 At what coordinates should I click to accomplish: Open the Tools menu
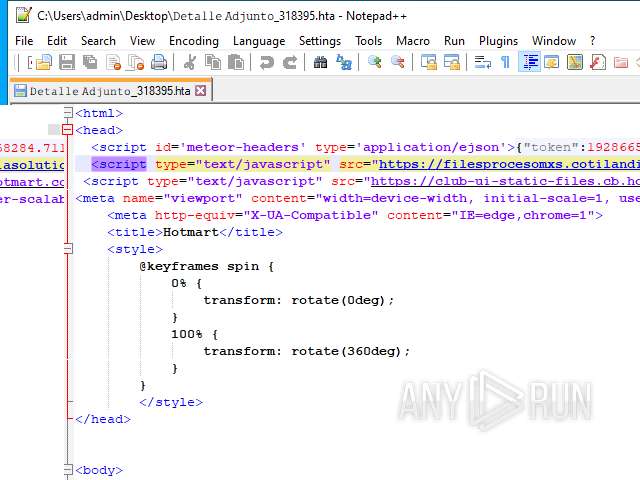pos(368,41)
